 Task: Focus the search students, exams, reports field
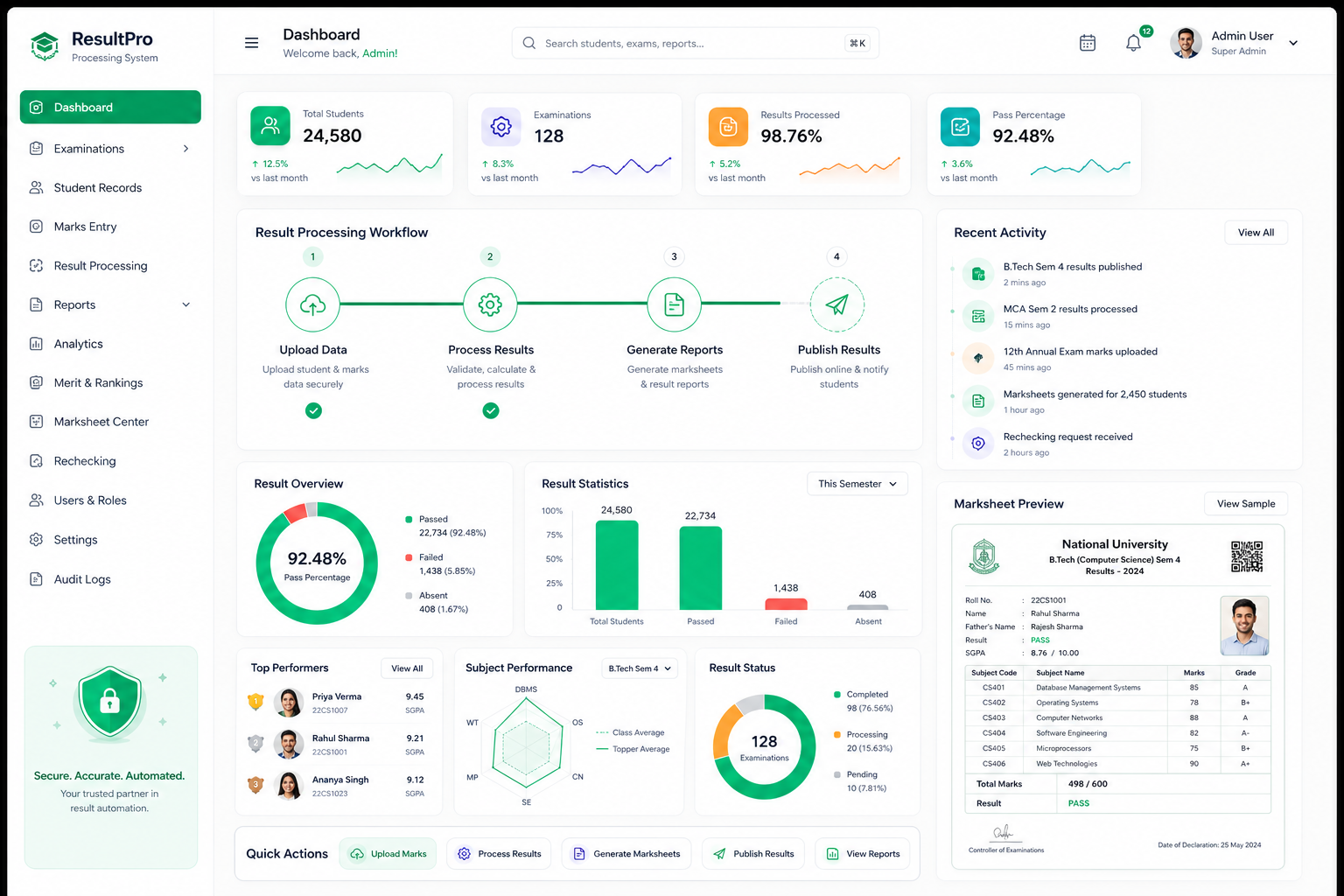coord(696,43)
